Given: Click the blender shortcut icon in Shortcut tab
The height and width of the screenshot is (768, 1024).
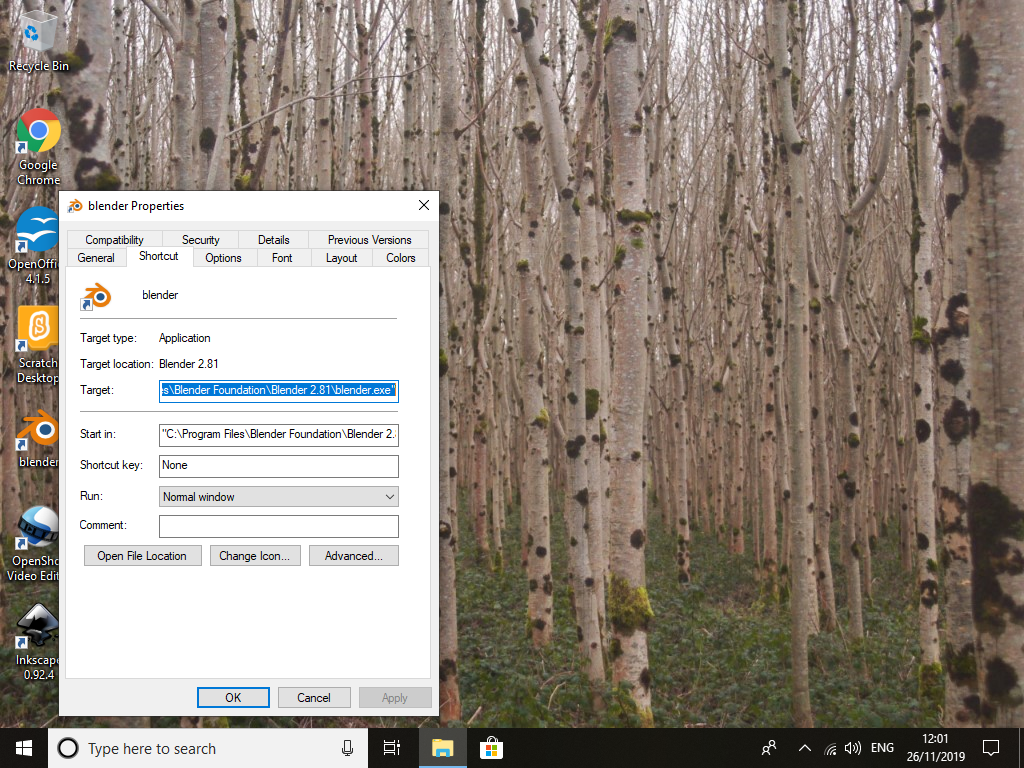Looking at the screenshot, I should (x=96, y=296).
